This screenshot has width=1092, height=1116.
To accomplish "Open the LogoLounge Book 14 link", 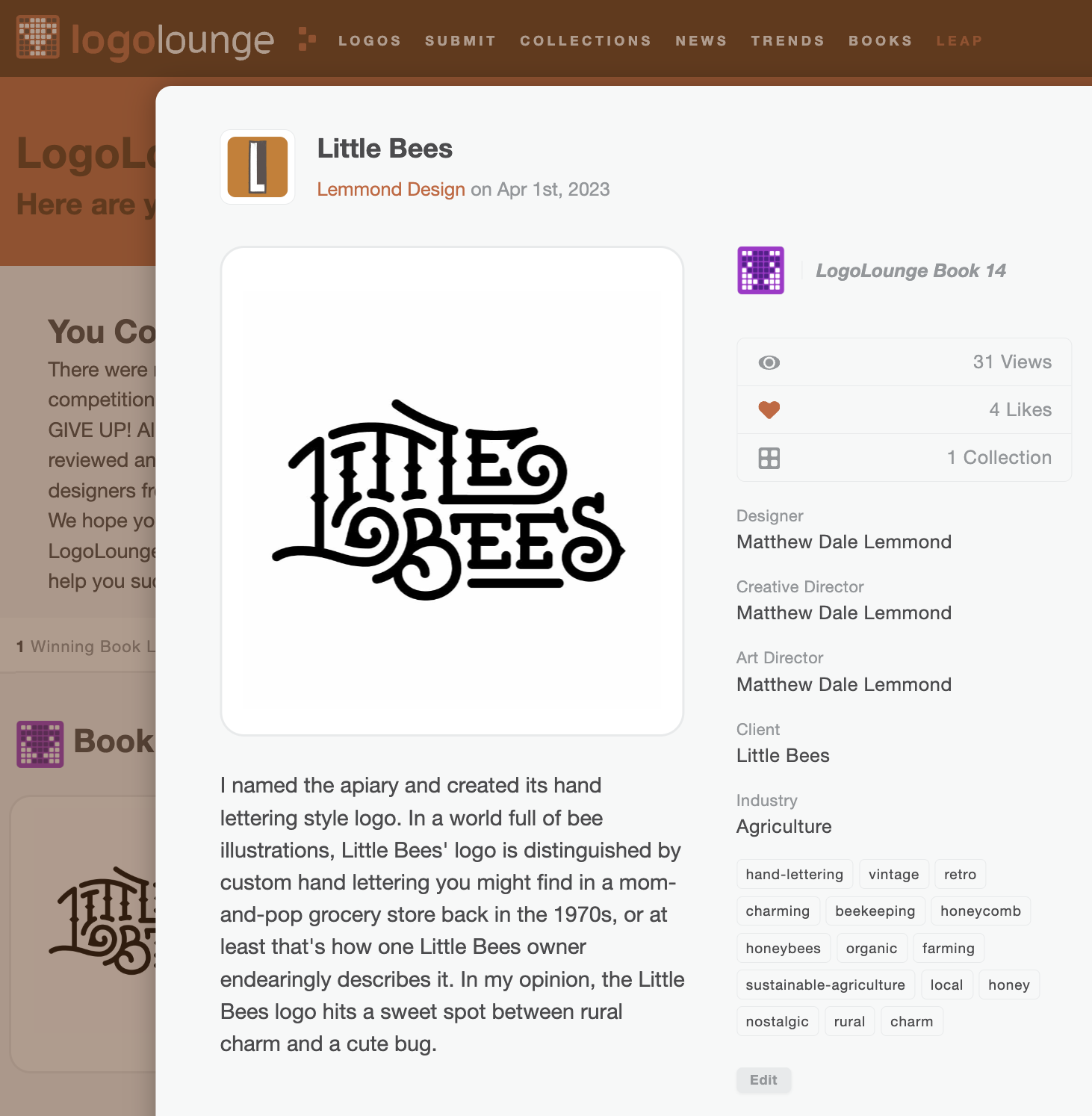I will (910, 270).
